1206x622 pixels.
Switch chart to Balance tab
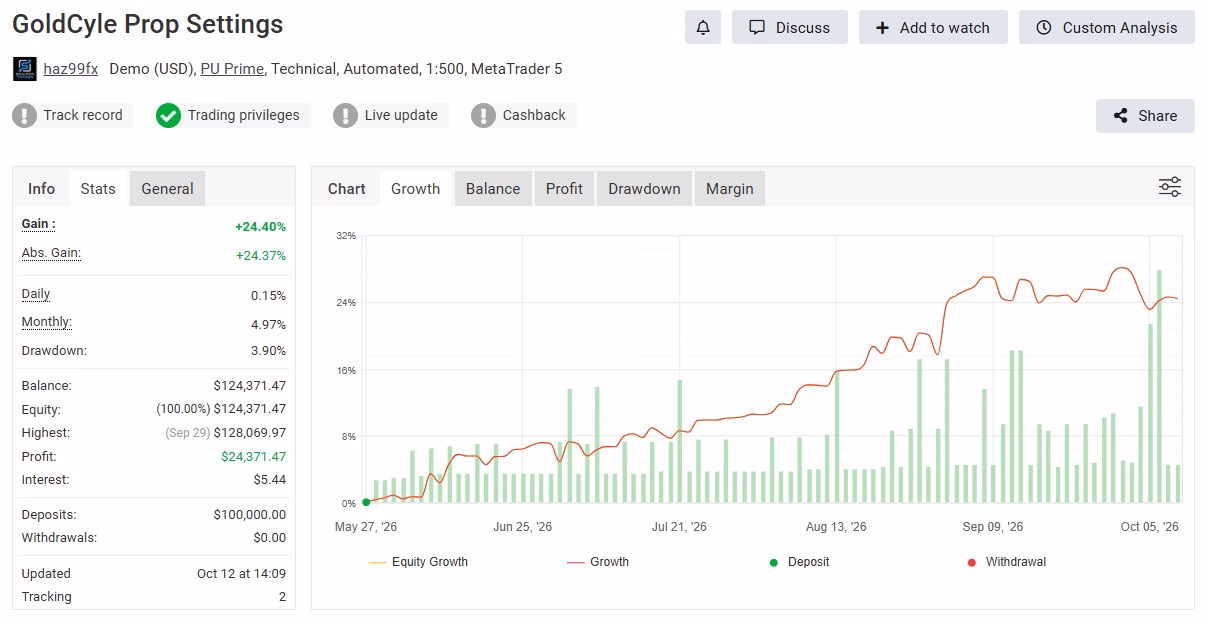493,189
